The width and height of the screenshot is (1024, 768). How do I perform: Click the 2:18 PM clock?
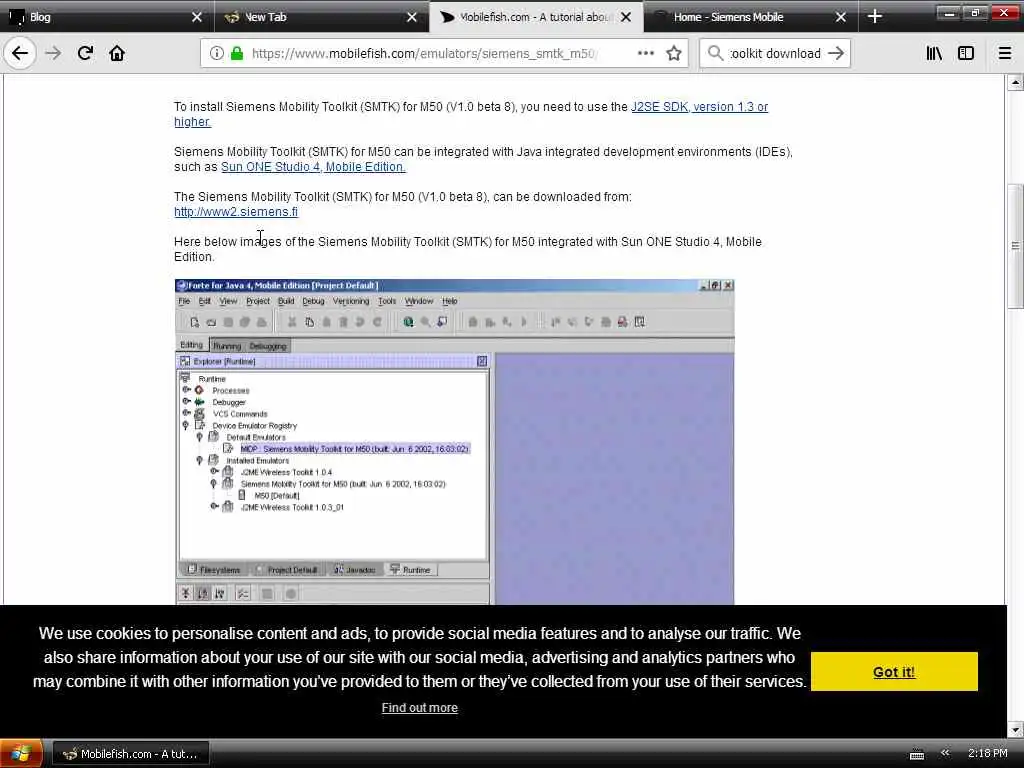tap(987, 753)
